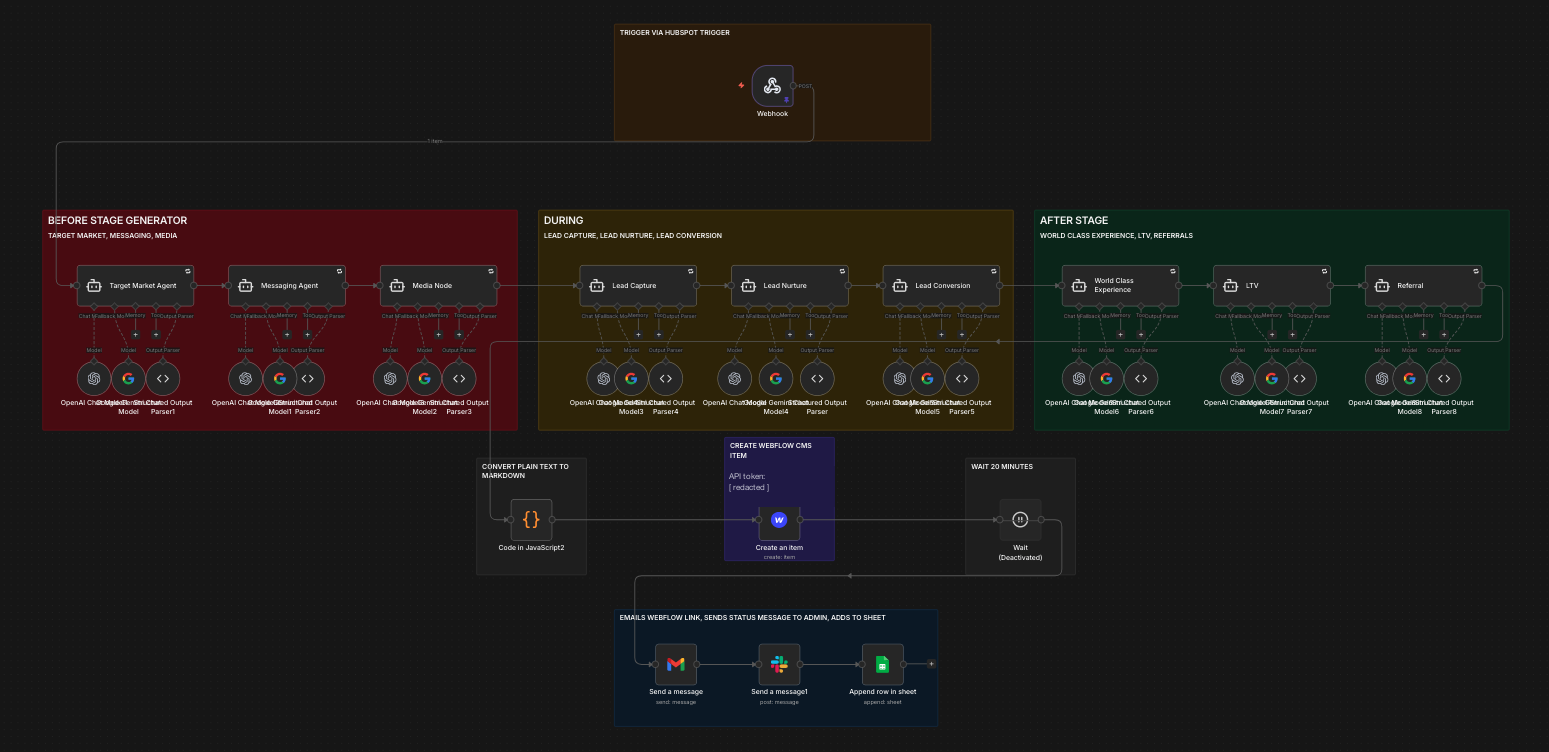The width and height of the screenshot is (1549, 752).
Task: Add a Tool sub-node to Target Market Agent
Action: (156, 335)
